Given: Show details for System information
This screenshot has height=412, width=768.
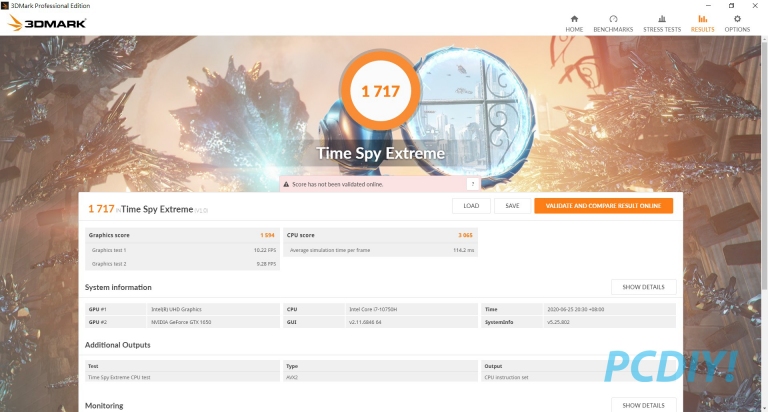Looking at the screenshot, I should click(644, 287).
